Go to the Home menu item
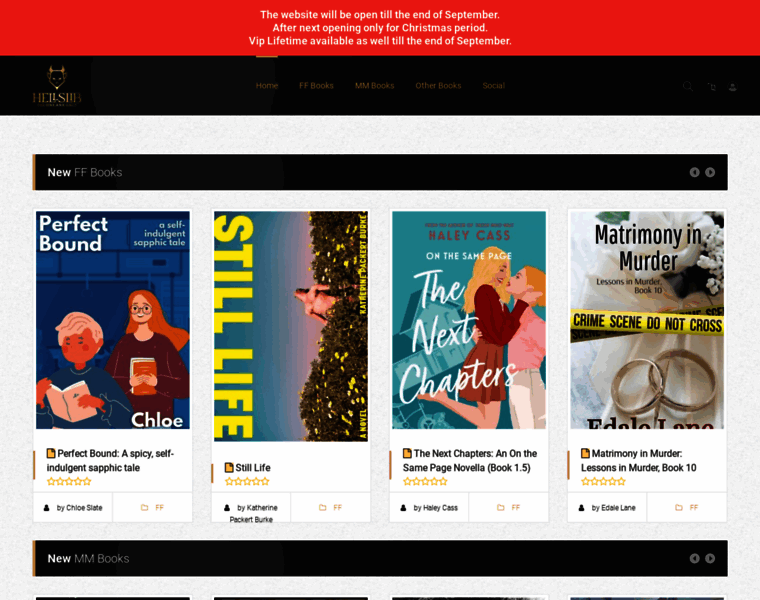The height and width of the screenshot is (600, 760). coord(267,86)
